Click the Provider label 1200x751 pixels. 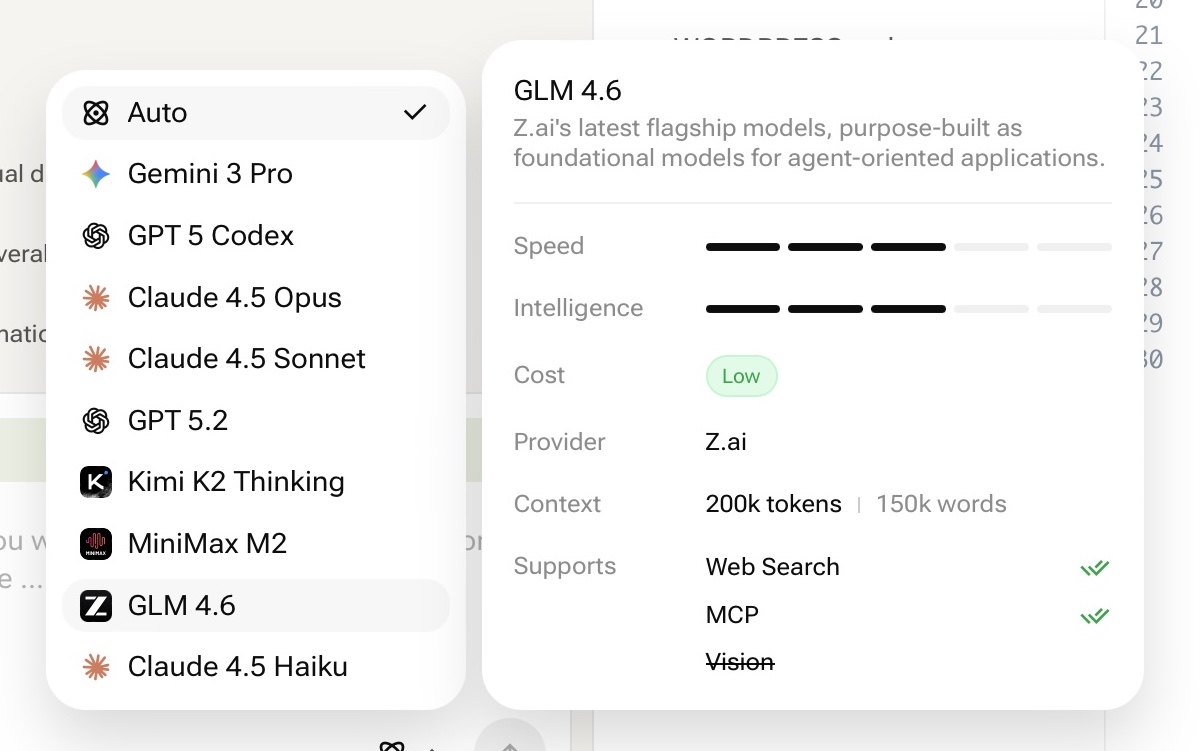[x=559, y=442]
